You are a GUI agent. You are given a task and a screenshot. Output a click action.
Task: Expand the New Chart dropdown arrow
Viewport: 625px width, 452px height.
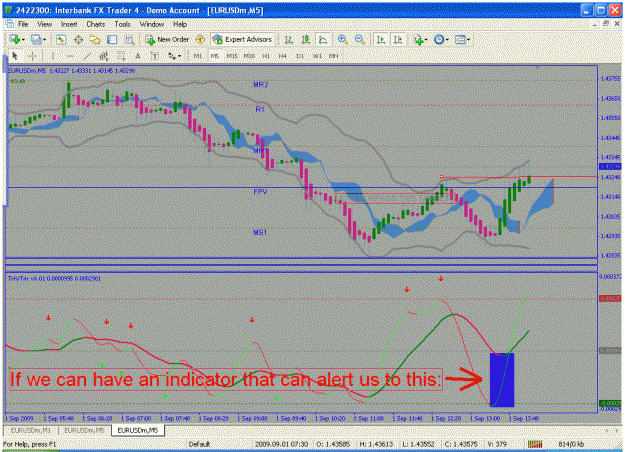coord(23,40)
